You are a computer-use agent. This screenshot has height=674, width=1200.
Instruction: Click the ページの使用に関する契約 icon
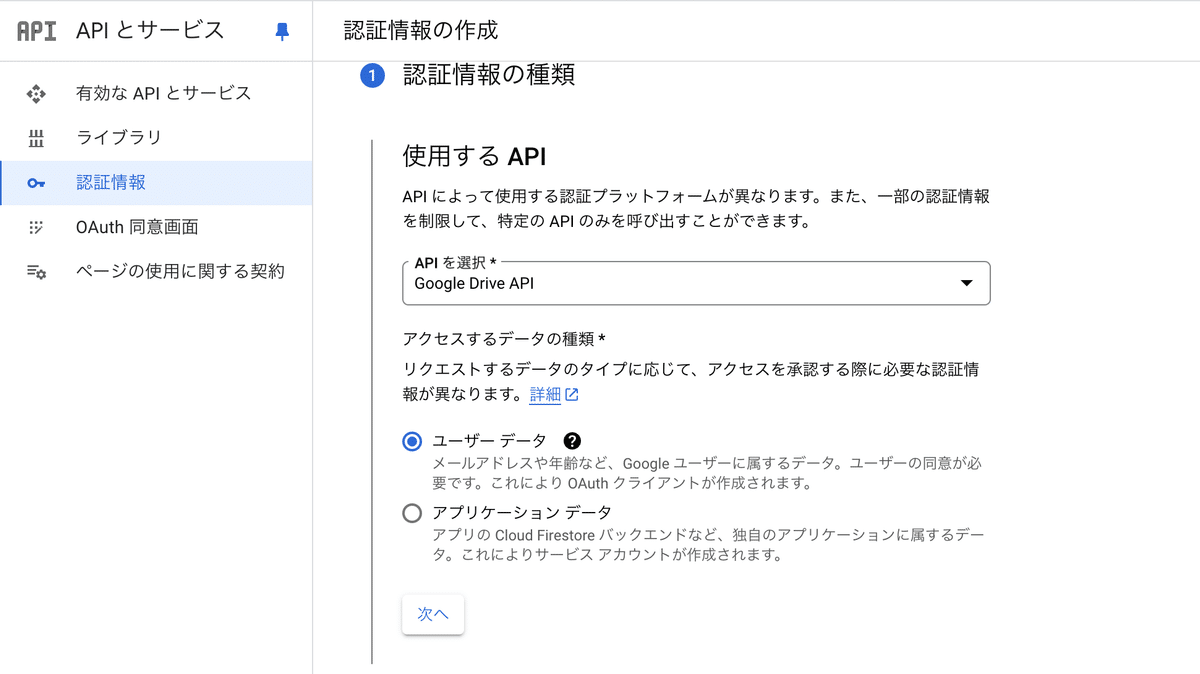(37, 271)
